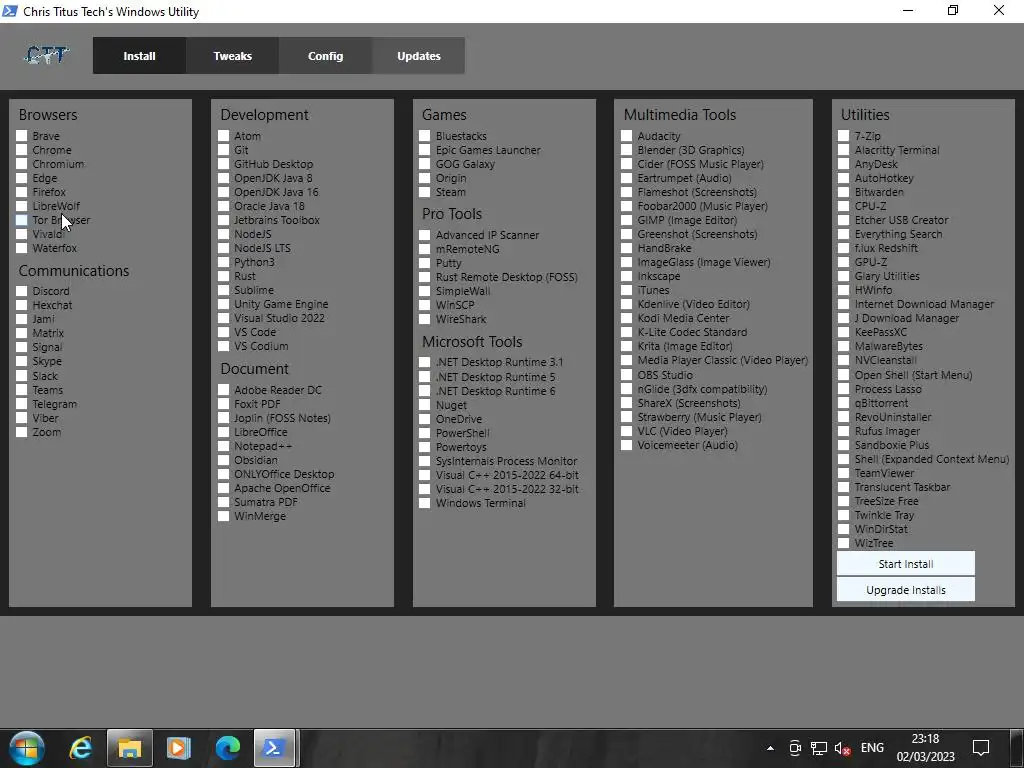
Task: Check the 7-Zip checkbox
Action: tap(843, 136)
